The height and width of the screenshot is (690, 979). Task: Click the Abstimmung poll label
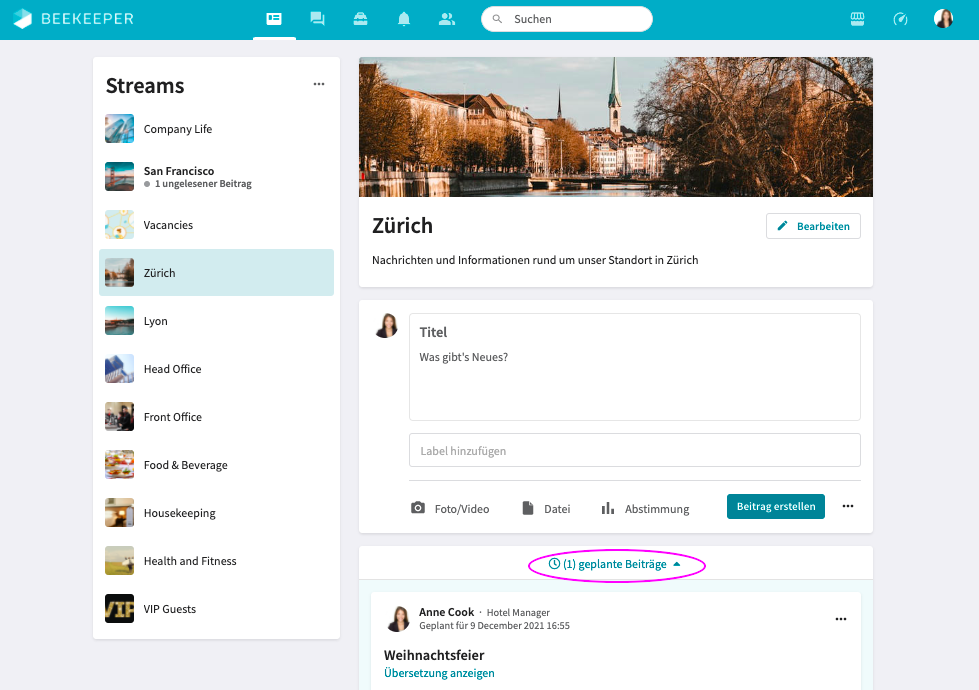point(657,509)
